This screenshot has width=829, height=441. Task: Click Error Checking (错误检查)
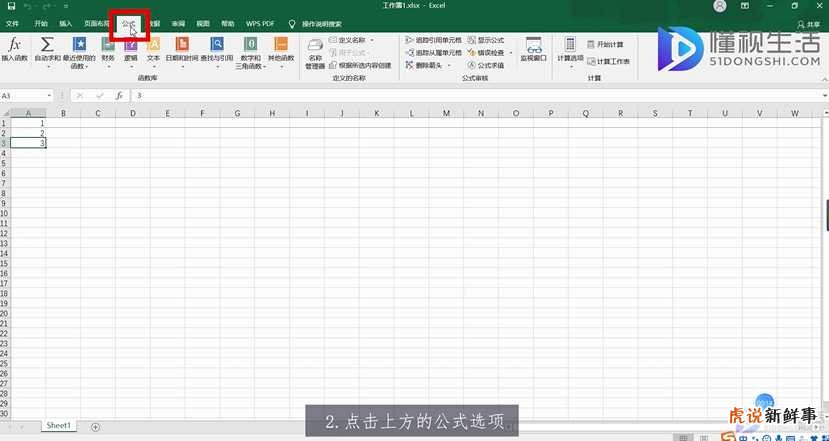(486, 53)
